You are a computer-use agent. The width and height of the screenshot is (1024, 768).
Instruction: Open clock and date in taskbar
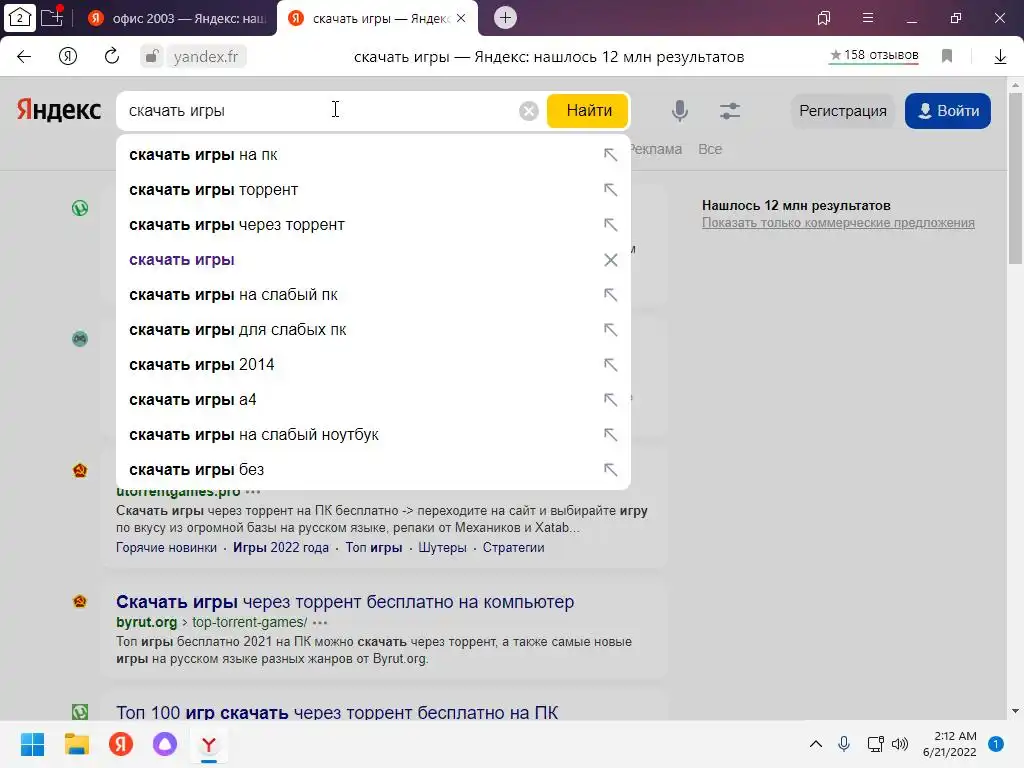[x=950, y=744]
